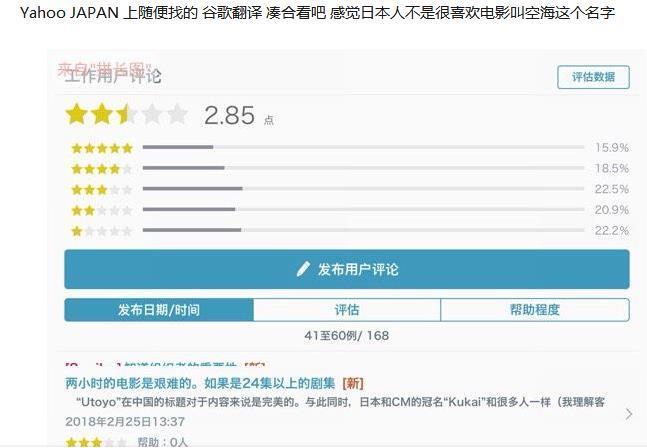Viewport: 647px width, 448px height.
Task: Expand the review using the right chevron arrow
Action: click(x=628, y=414)
